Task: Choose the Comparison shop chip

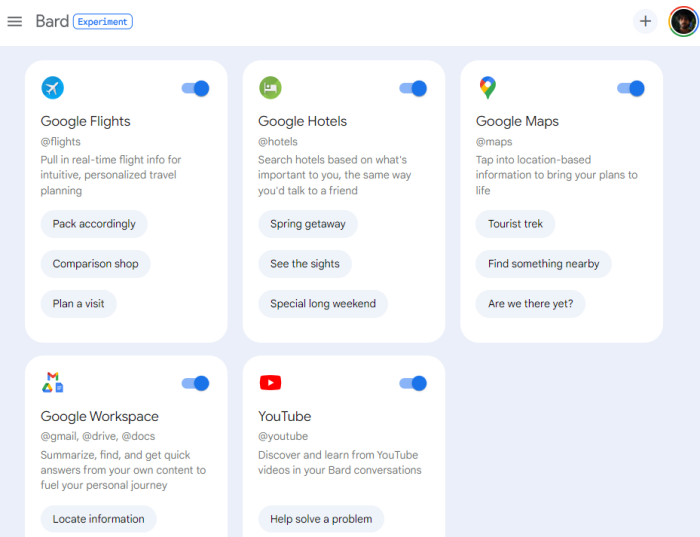Action: [96, 264]
